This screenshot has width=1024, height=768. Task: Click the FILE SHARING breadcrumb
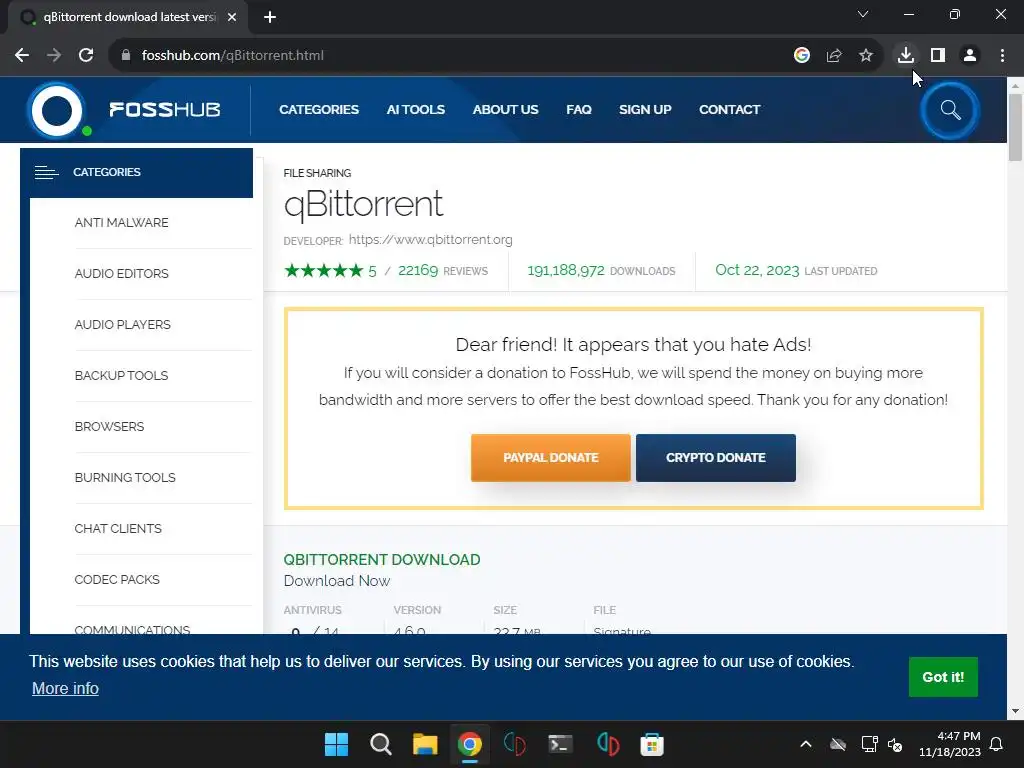(317, 173)
